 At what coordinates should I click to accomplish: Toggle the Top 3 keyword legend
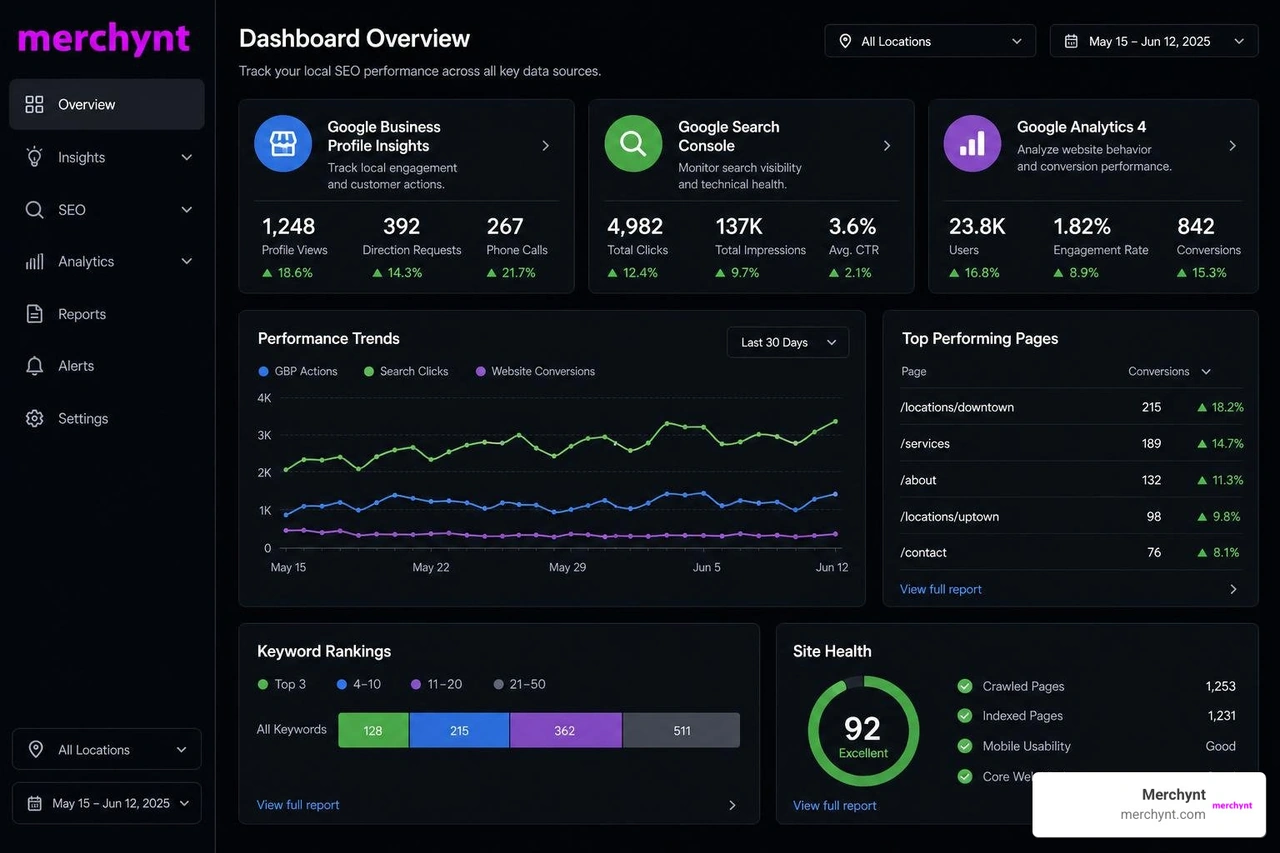282,684
